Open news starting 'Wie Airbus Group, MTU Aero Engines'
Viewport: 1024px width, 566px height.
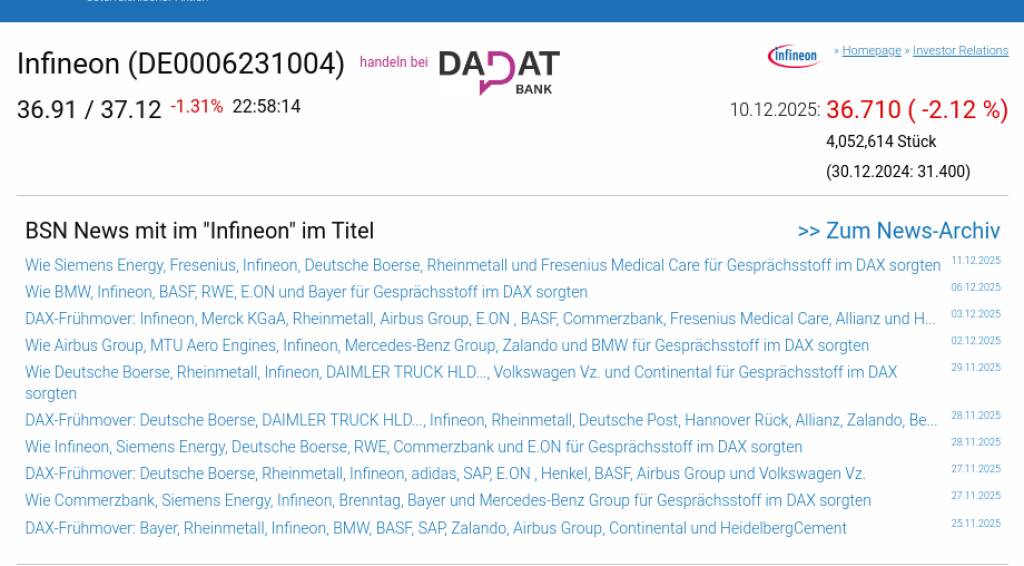point(446,346)
